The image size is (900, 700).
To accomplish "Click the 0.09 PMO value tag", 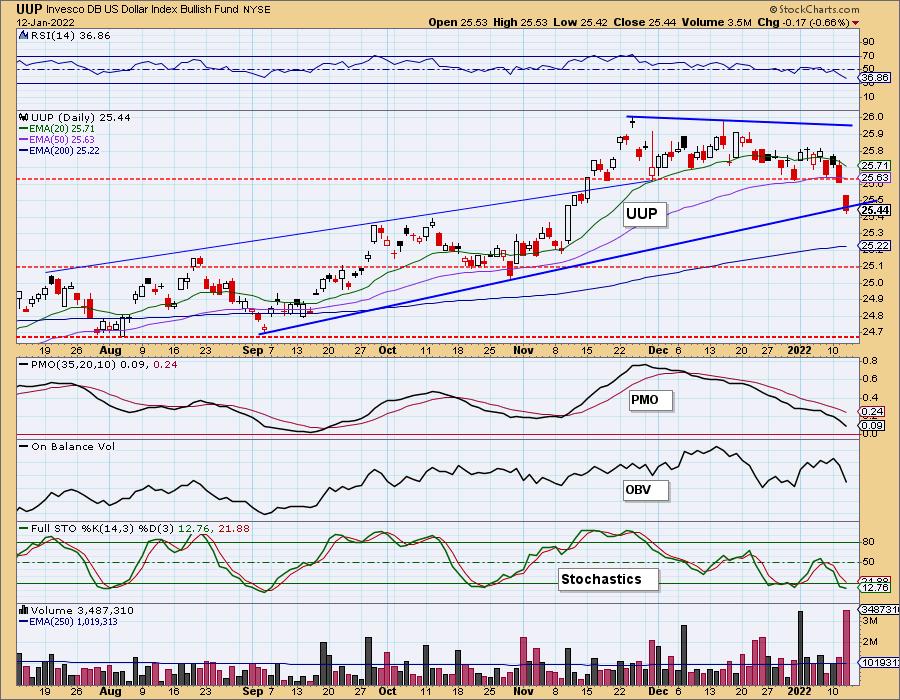I will 873,426.
